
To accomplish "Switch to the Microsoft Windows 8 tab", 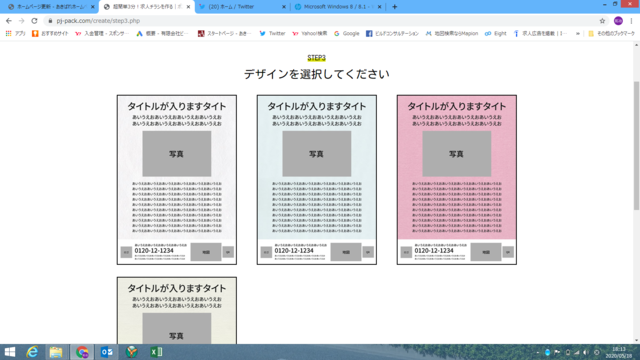I will point(338,7).
